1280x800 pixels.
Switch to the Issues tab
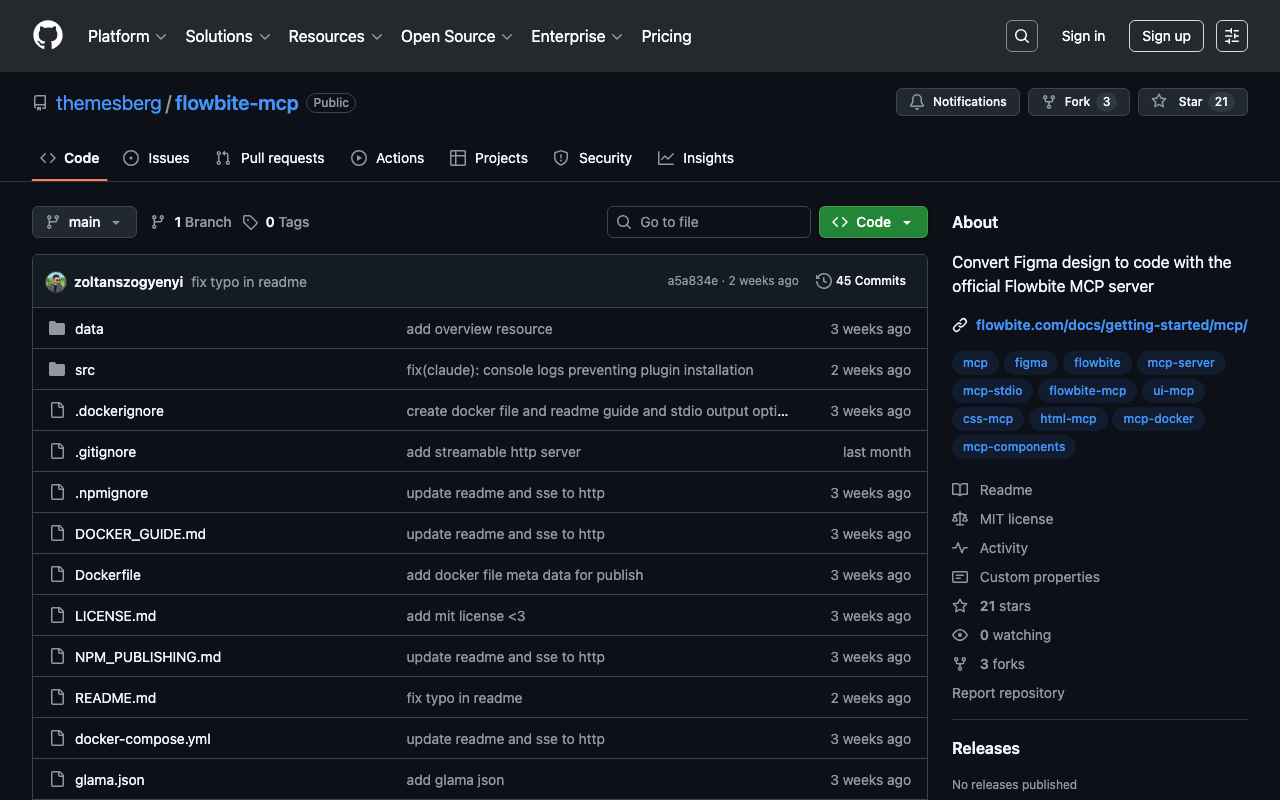click(157, 158)
